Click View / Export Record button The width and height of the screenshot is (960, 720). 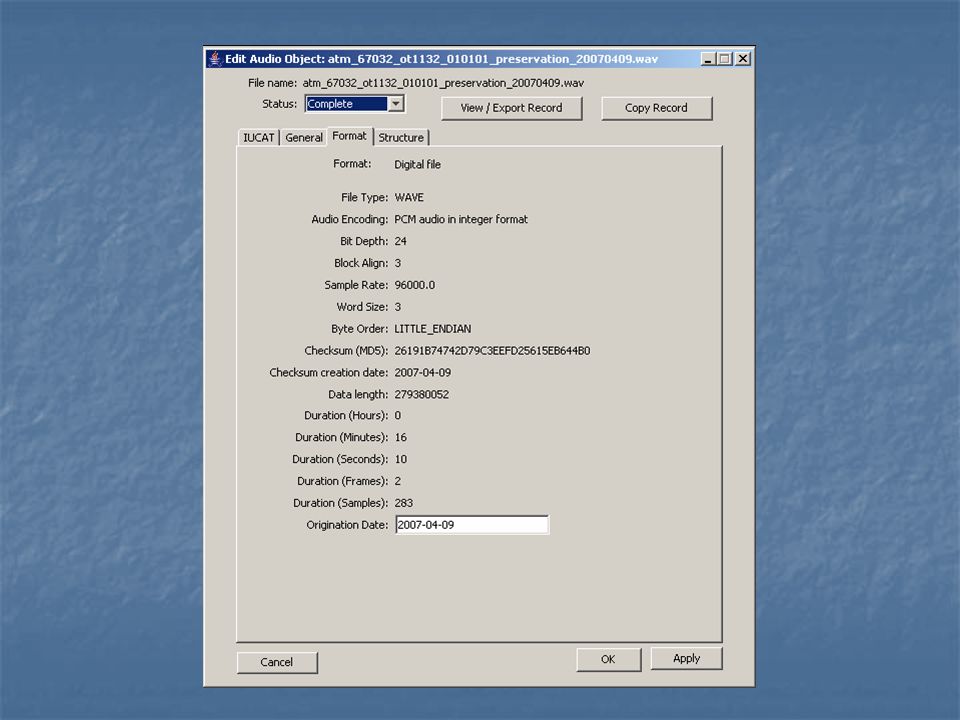tap(511, 108)
